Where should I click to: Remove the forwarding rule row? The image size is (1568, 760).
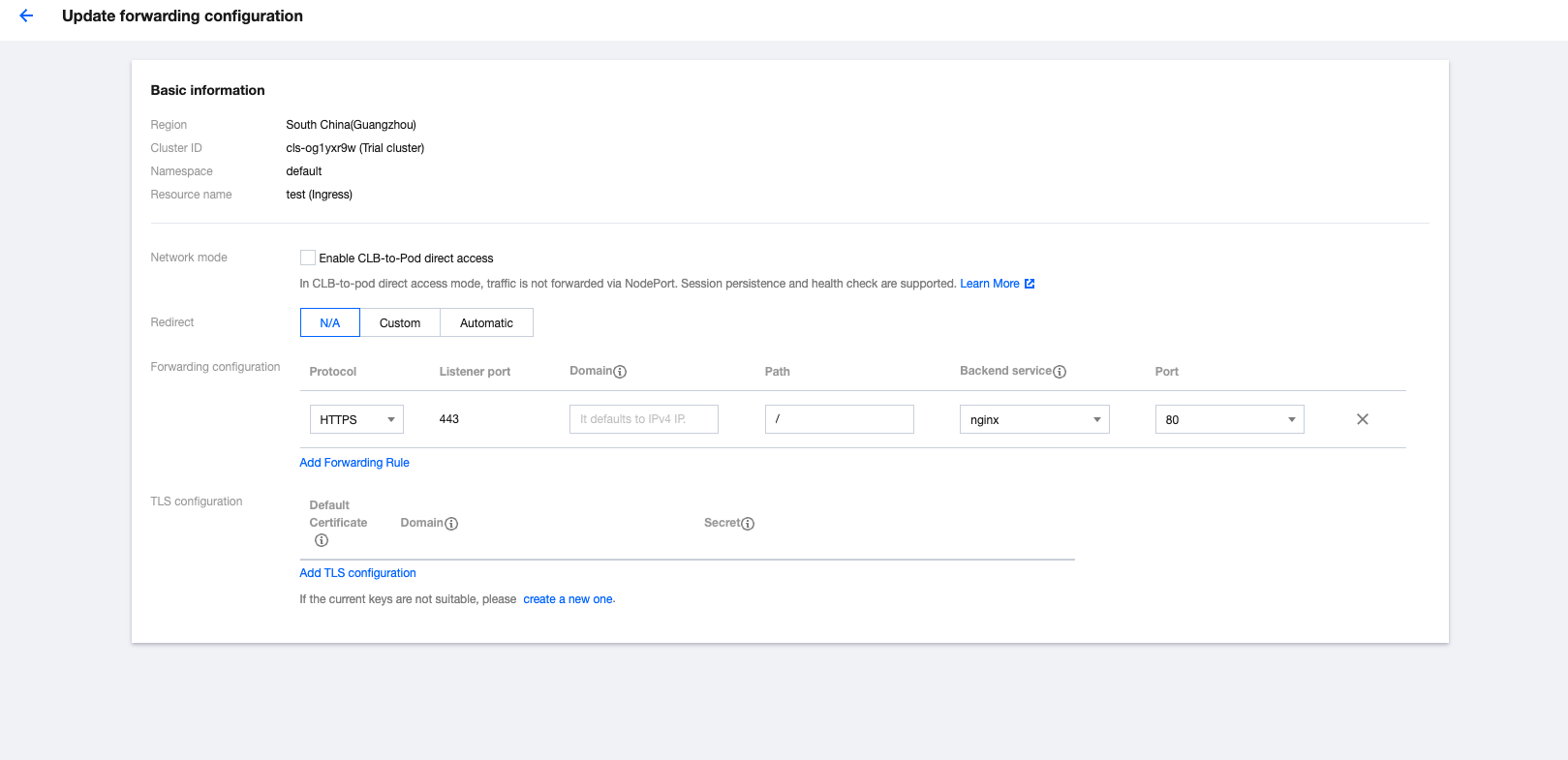click(x=1362, y=419)
